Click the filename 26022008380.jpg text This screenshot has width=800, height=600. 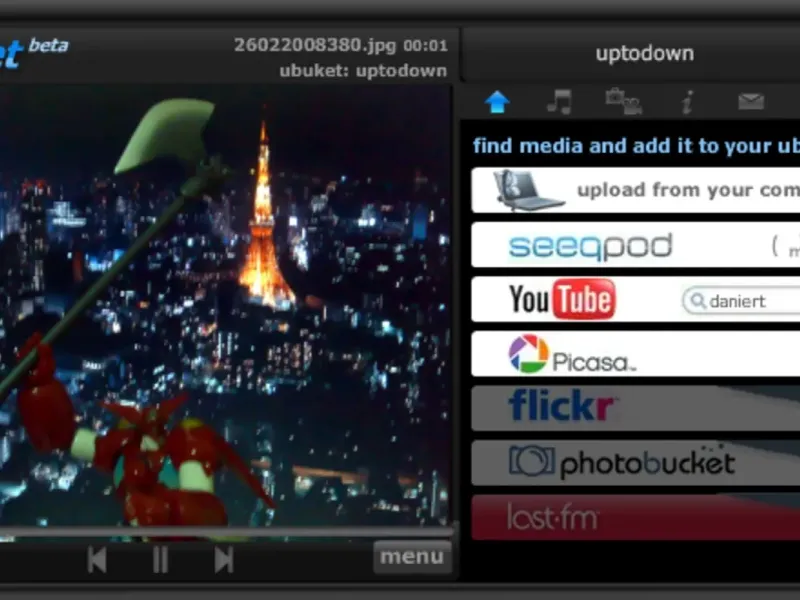click(315, 45)
